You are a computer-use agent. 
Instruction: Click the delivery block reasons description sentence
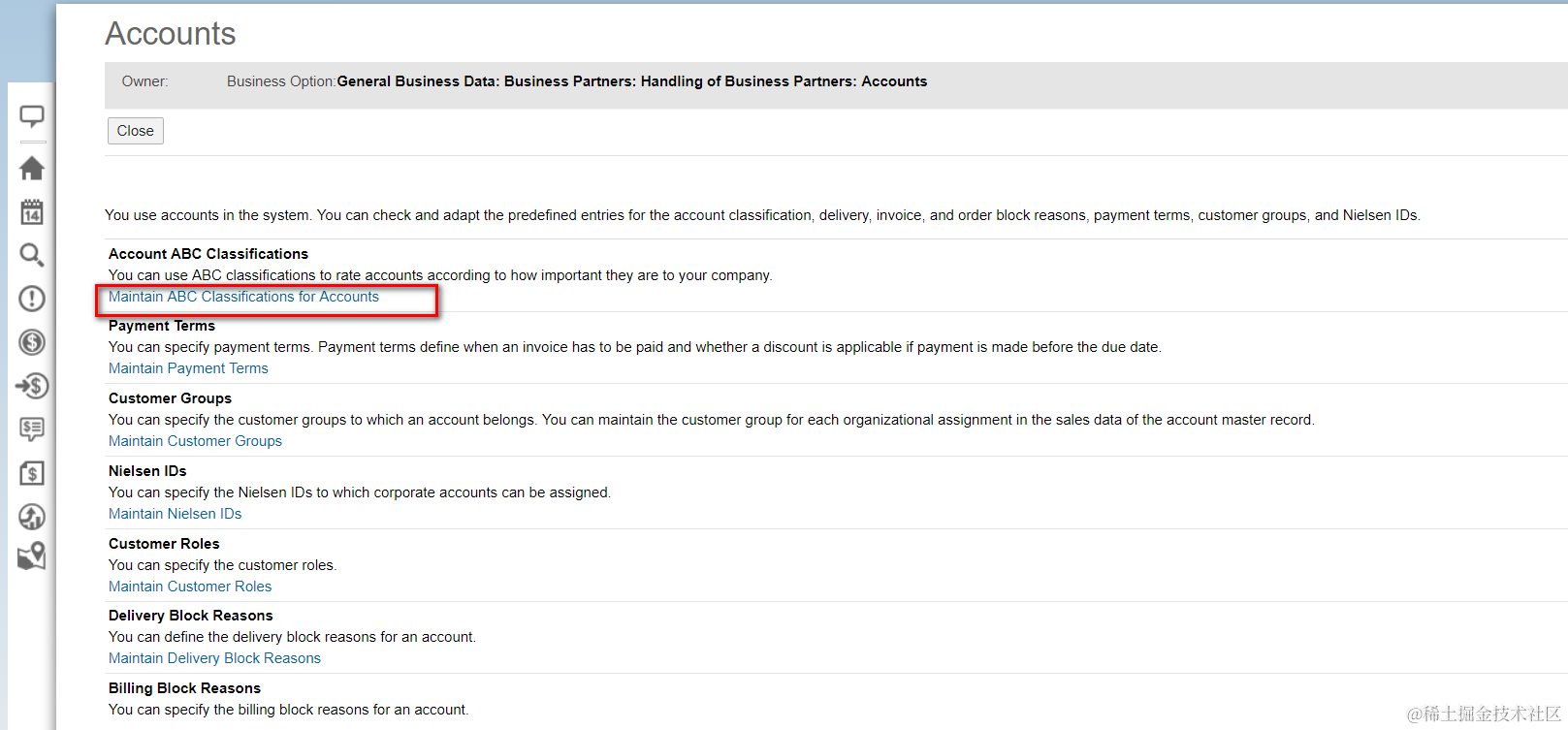pos(292,637)
